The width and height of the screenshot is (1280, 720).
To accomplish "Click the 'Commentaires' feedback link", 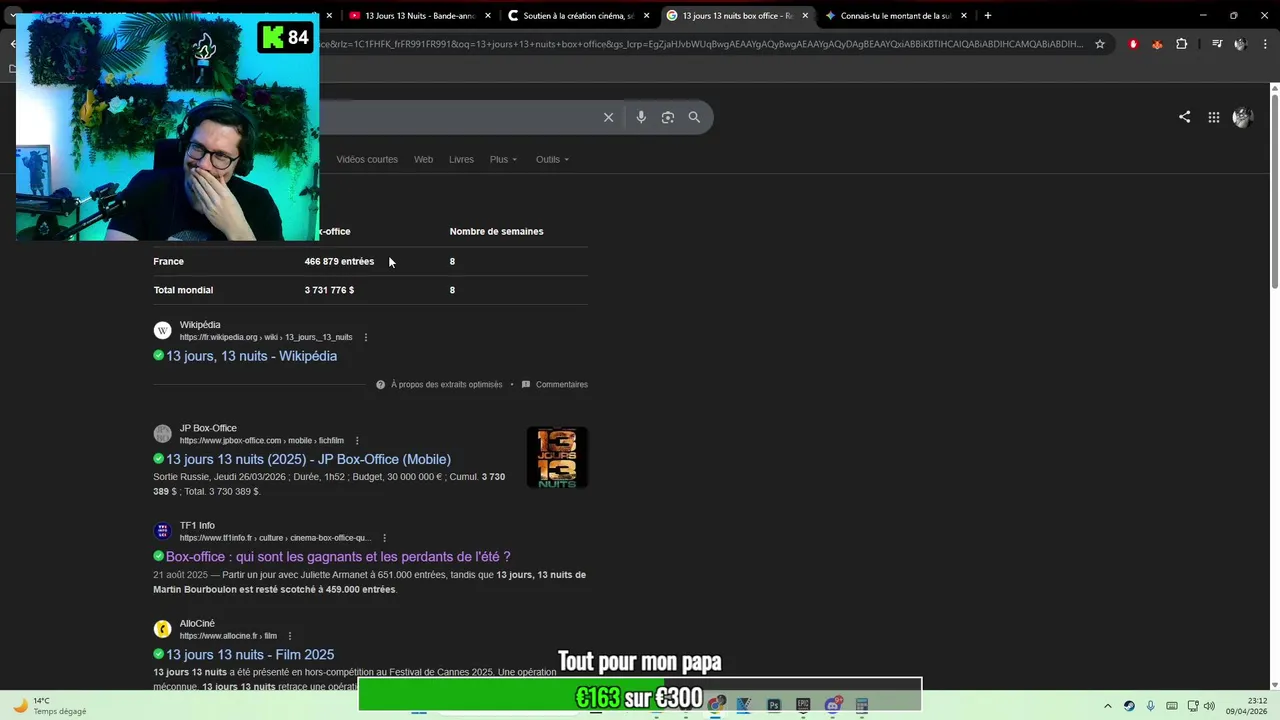I will (561, 384).
